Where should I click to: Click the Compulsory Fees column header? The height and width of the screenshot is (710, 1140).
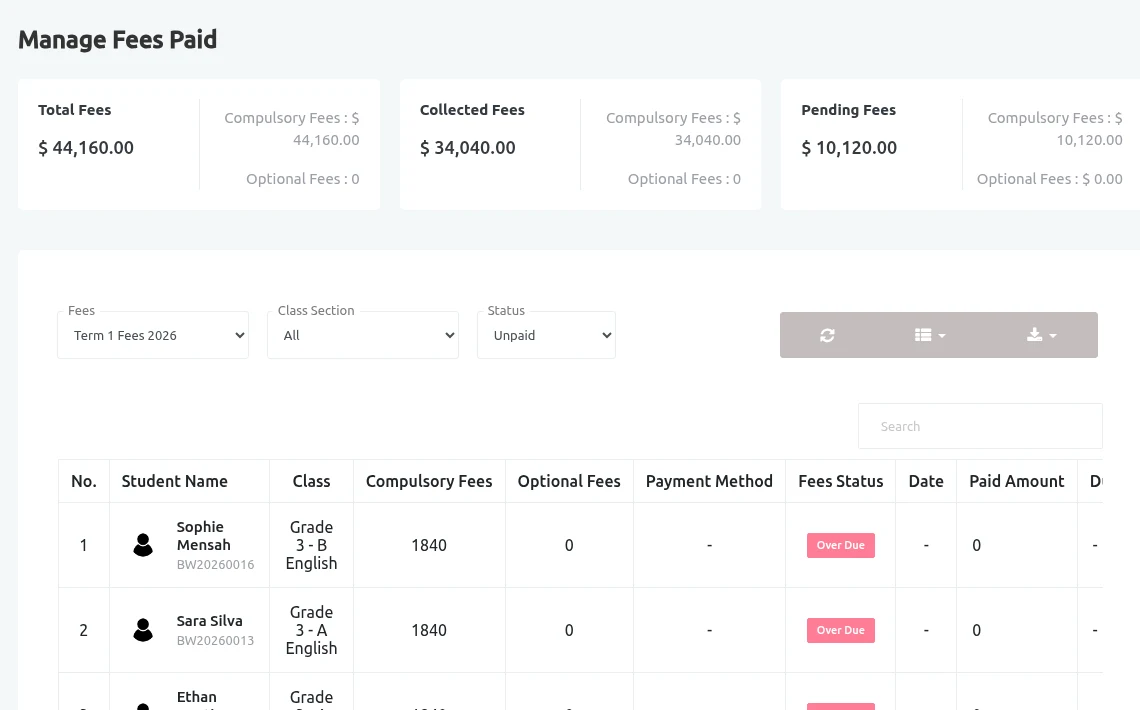(429, 481)
